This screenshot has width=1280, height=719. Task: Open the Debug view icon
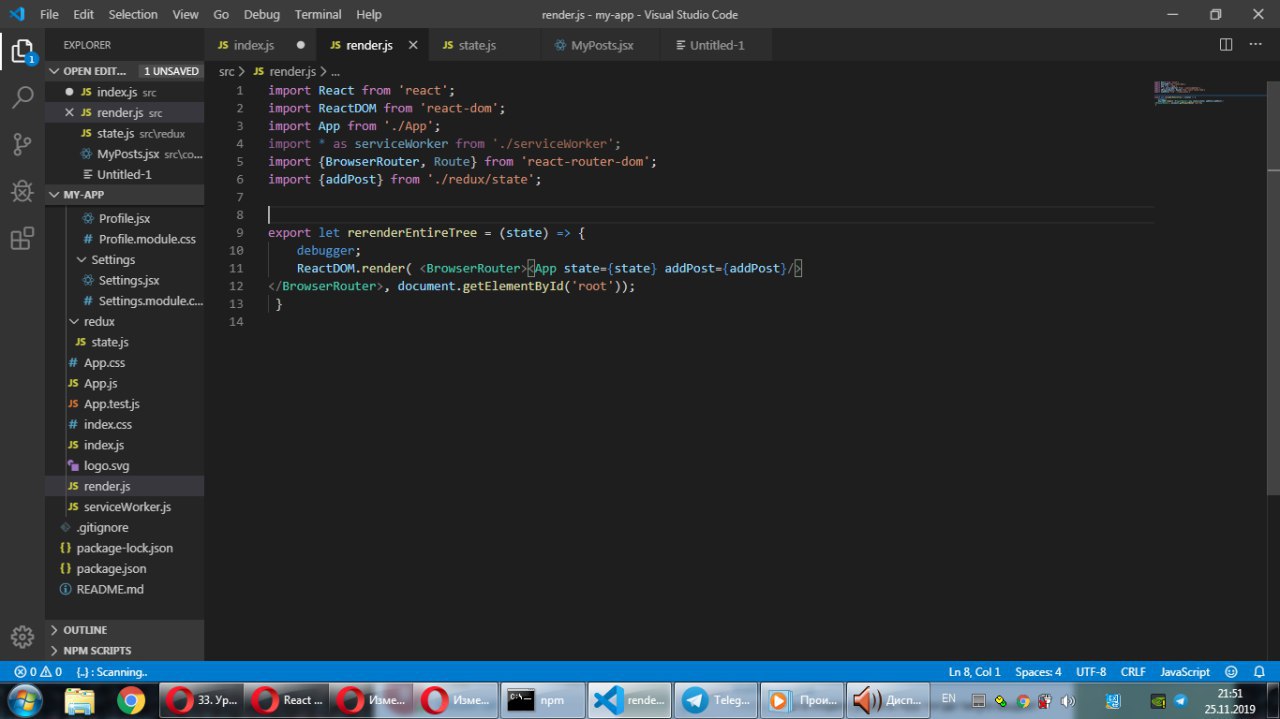(22, 192)
